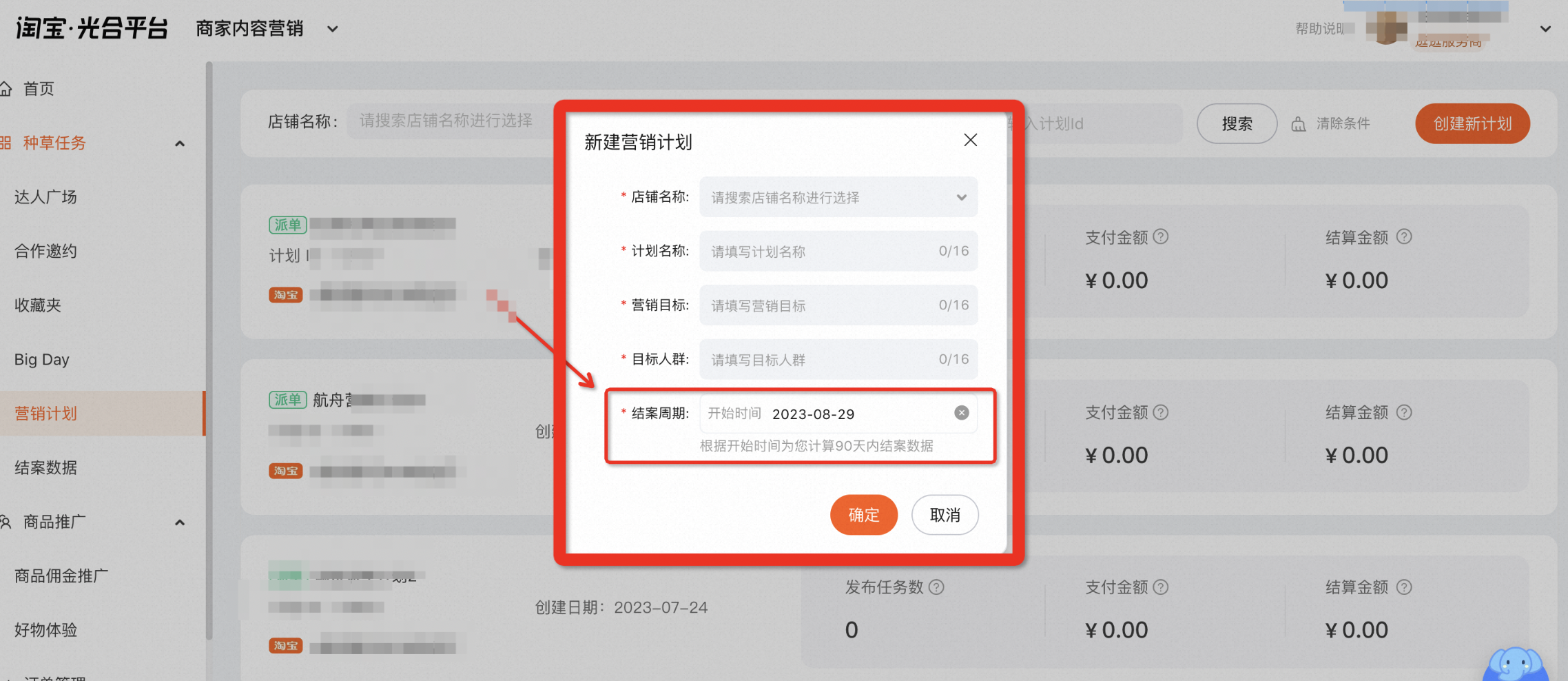The image size is (1568, 681).
Task: Click the 淘宝·光合平台 logo
Action: (92, 29)
